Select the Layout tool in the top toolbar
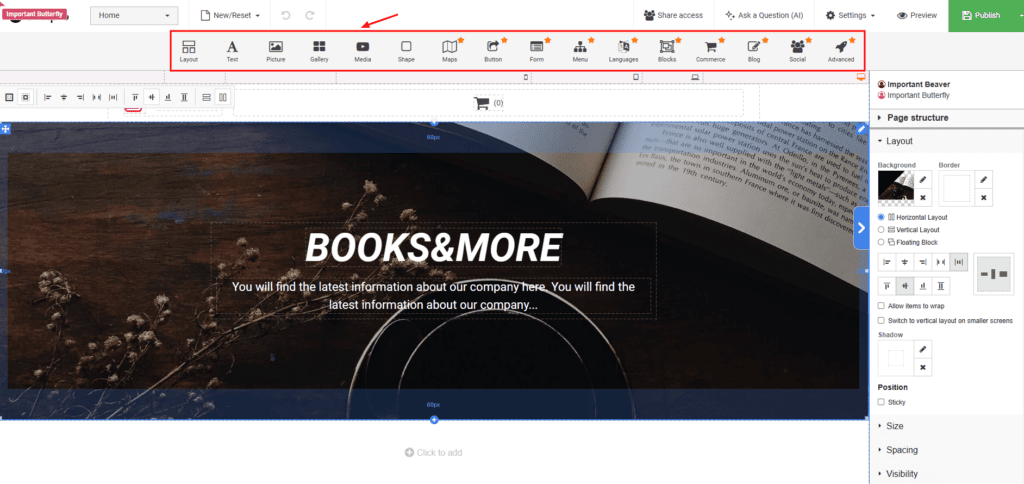 189,51
